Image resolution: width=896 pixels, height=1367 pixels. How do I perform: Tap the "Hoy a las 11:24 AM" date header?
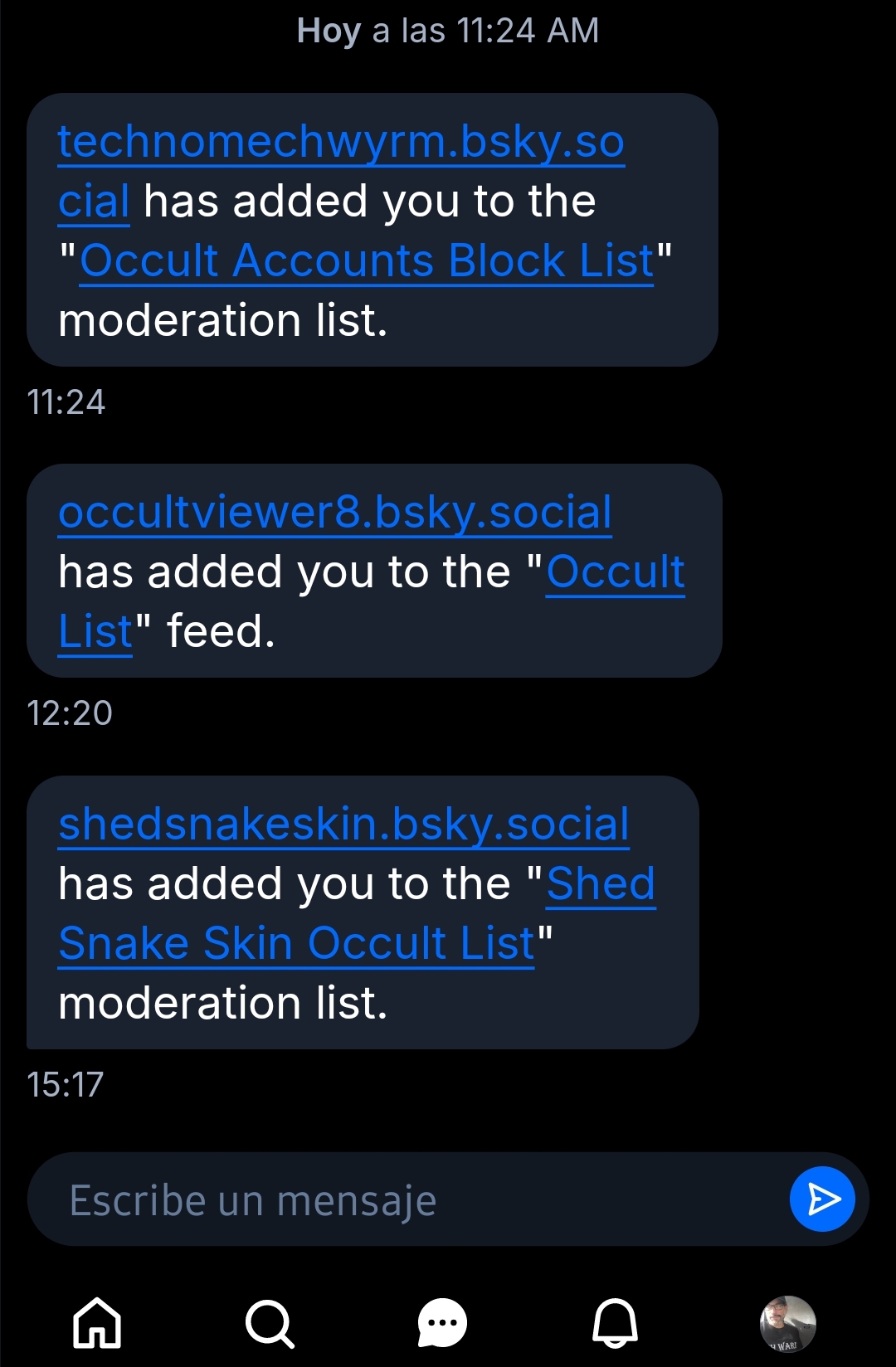pos(448,32)
